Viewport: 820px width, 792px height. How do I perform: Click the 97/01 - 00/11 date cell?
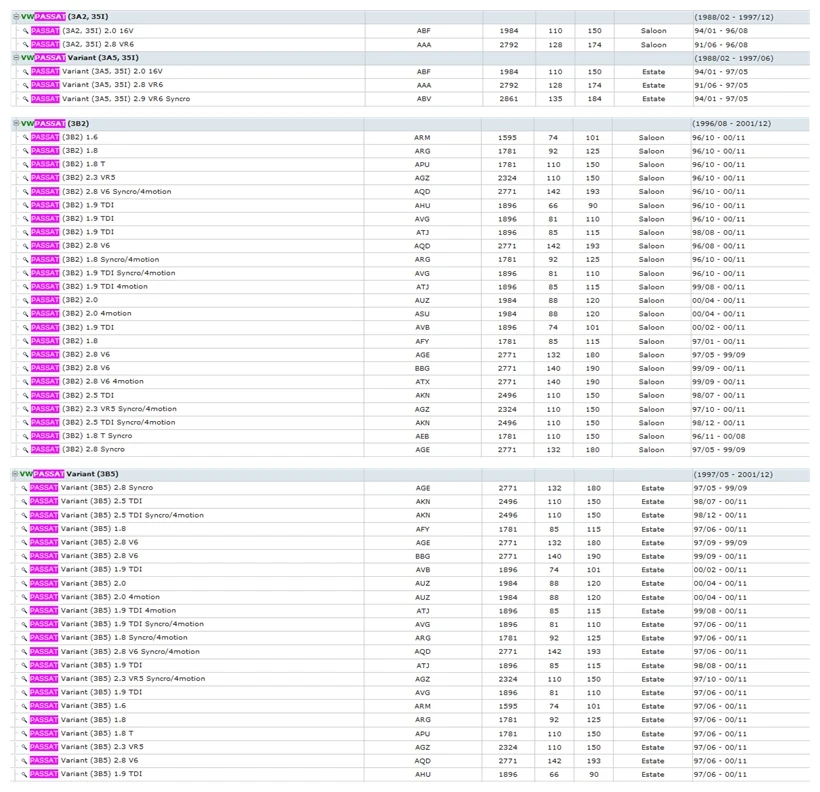coord(719,342)
